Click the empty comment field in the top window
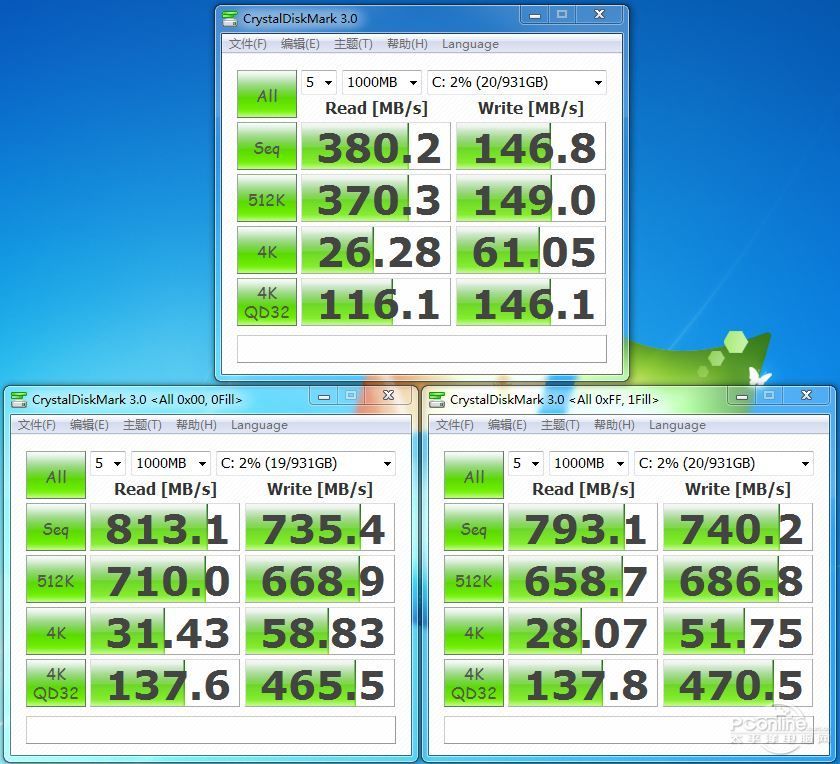 (421, 348)
